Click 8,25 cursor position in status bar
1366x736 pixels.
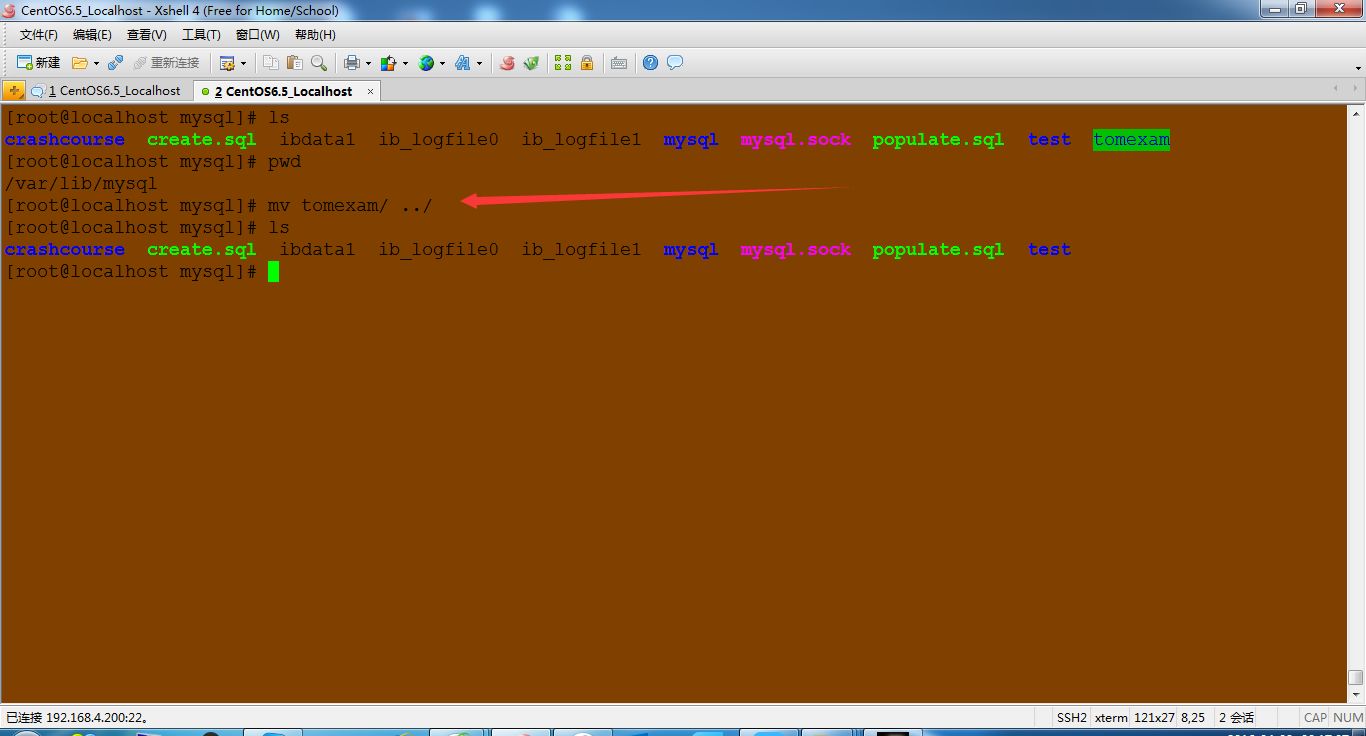pos(1193,717)
